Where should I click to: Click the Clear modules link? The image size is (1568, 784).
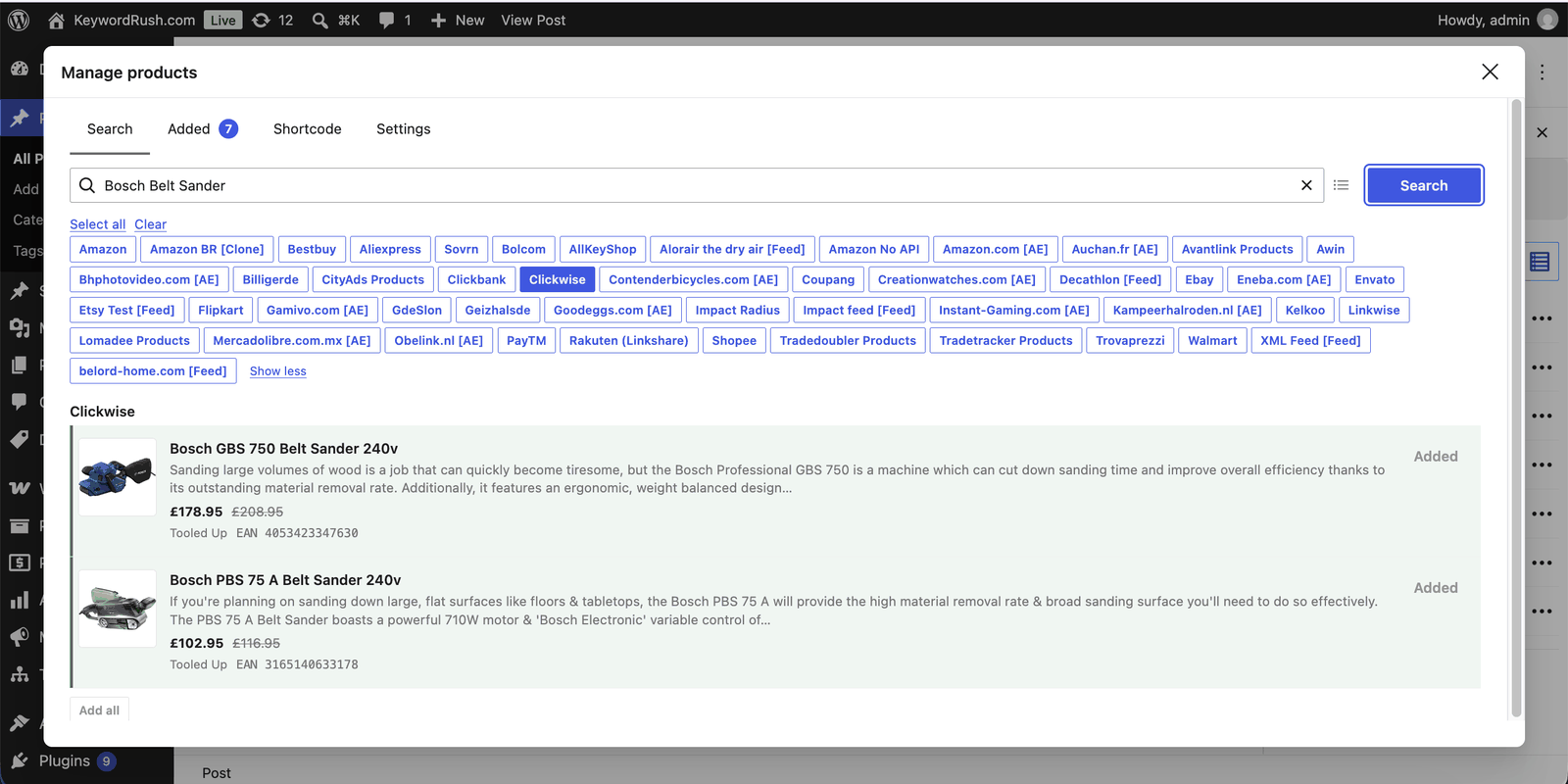point(151,224)
